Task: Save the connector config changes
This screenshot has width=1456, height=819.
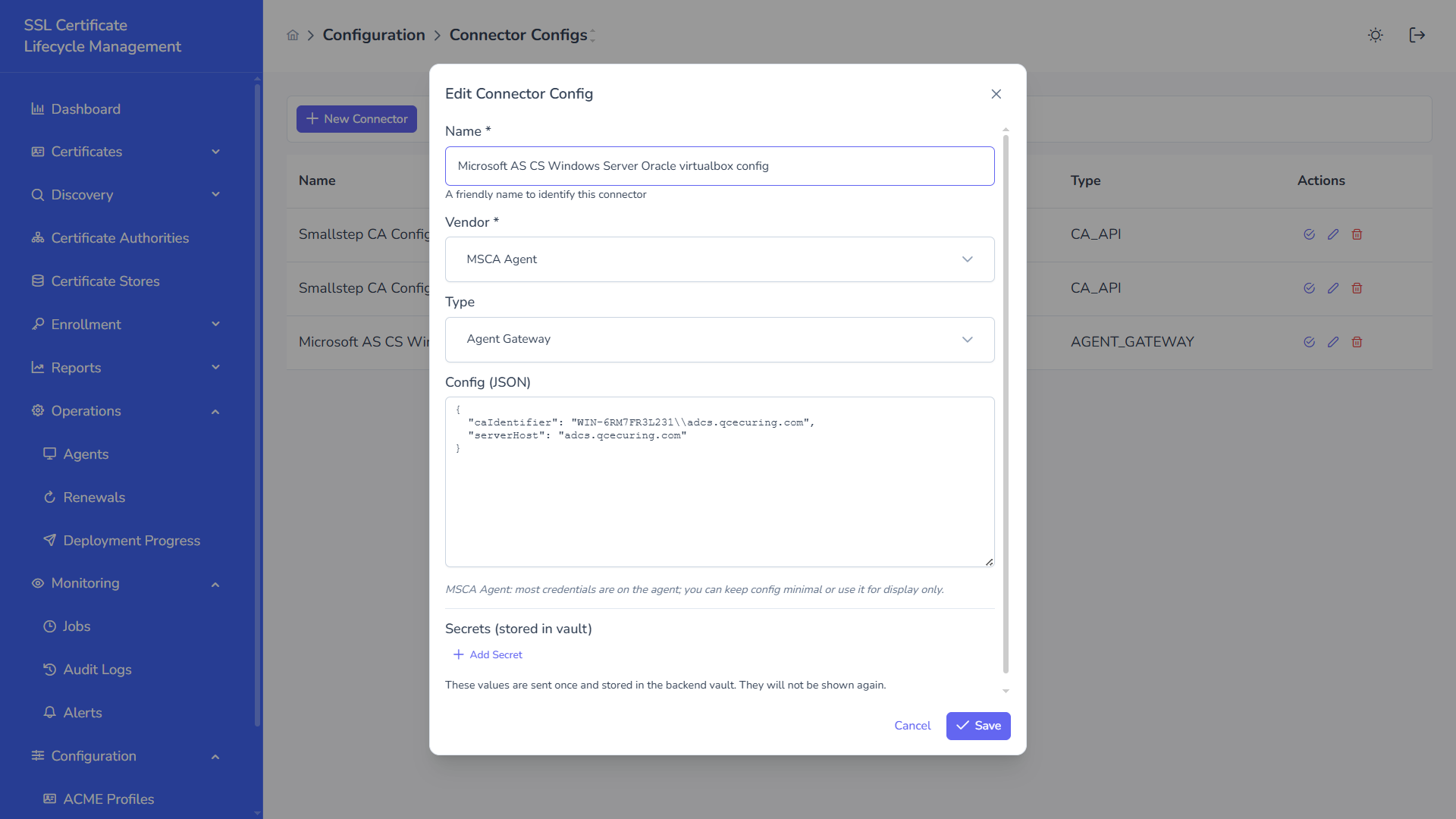Action: click(978, 726)
